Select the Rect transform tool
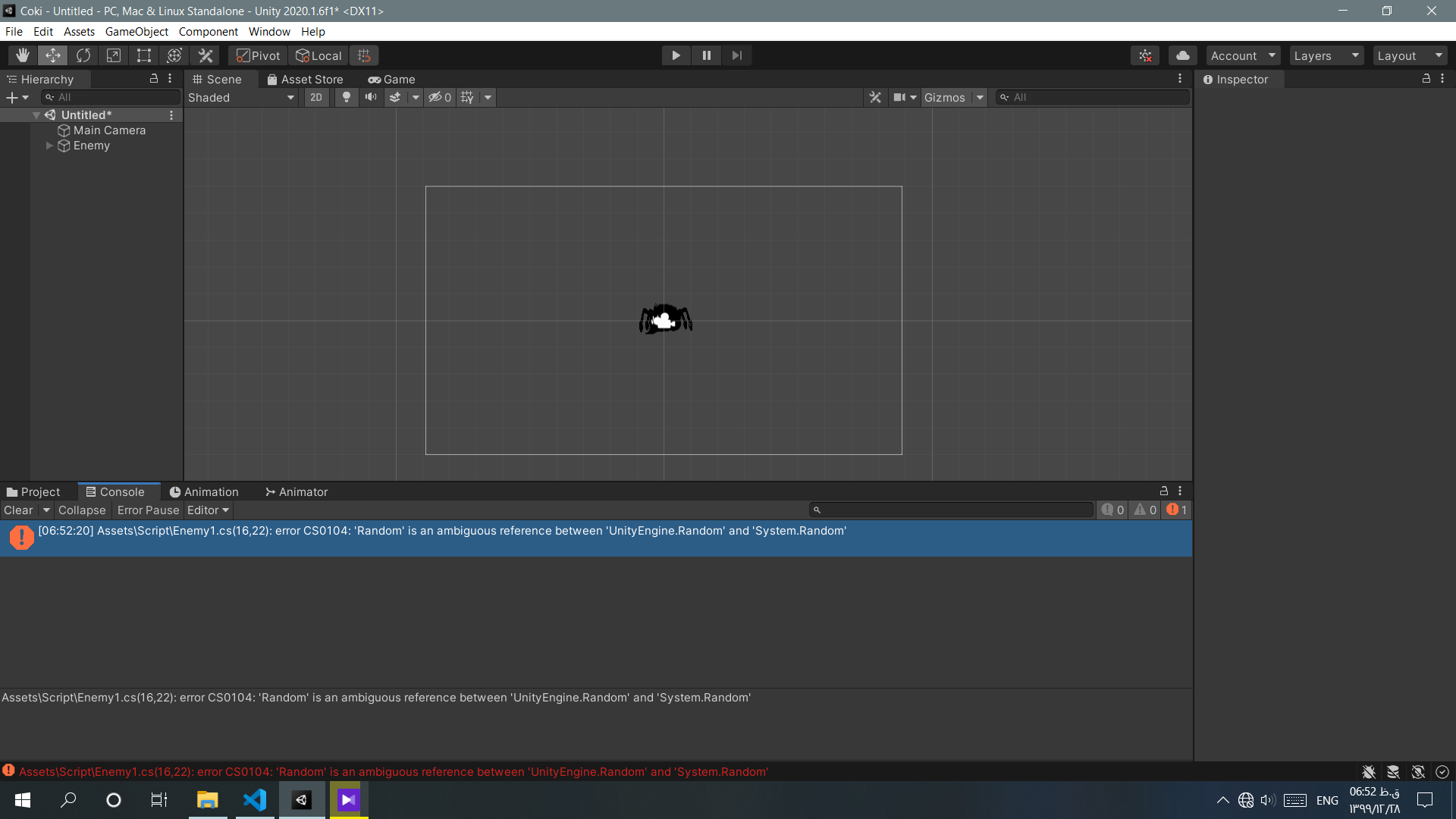 144,55
